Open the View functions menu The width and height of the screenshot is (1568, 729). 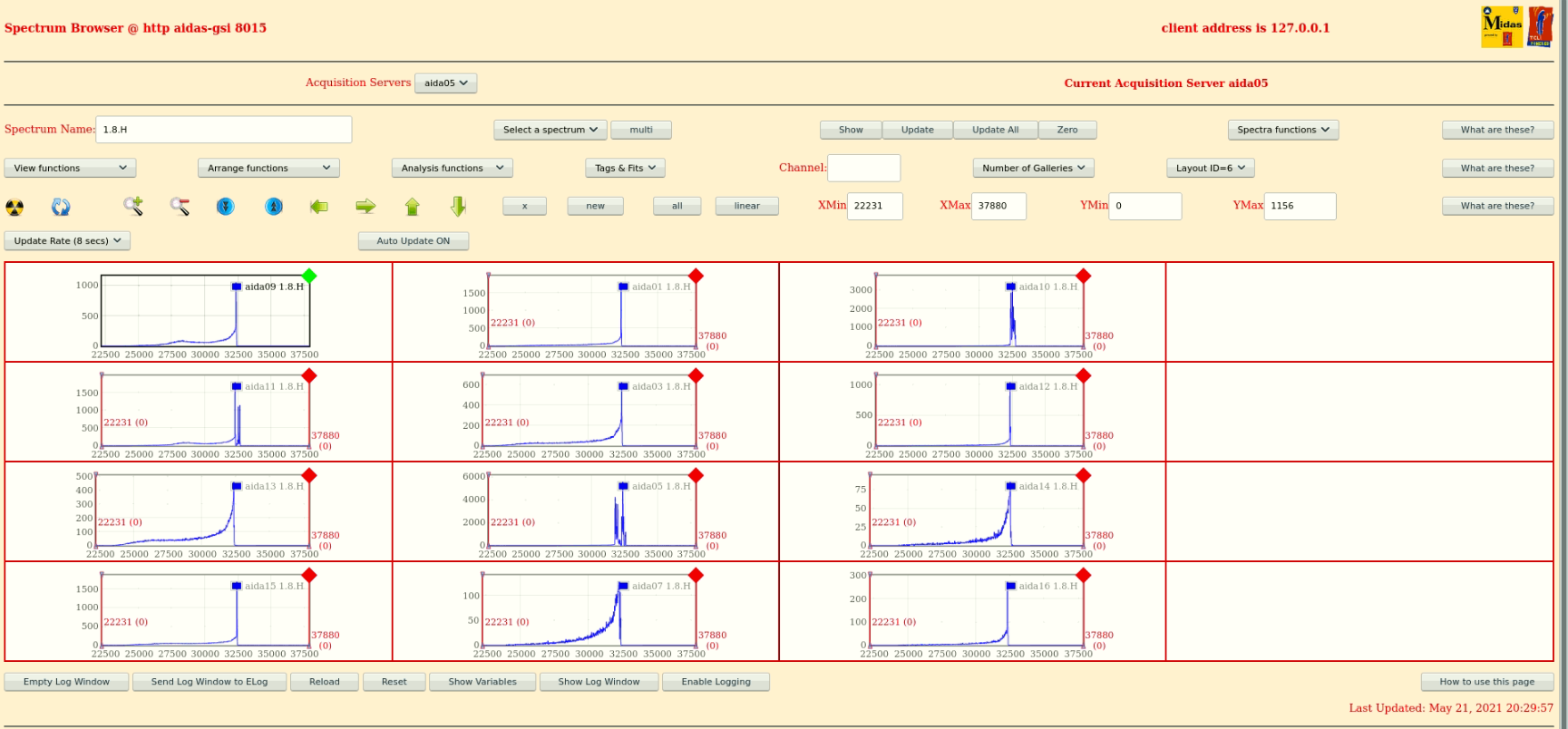[70, 168]
